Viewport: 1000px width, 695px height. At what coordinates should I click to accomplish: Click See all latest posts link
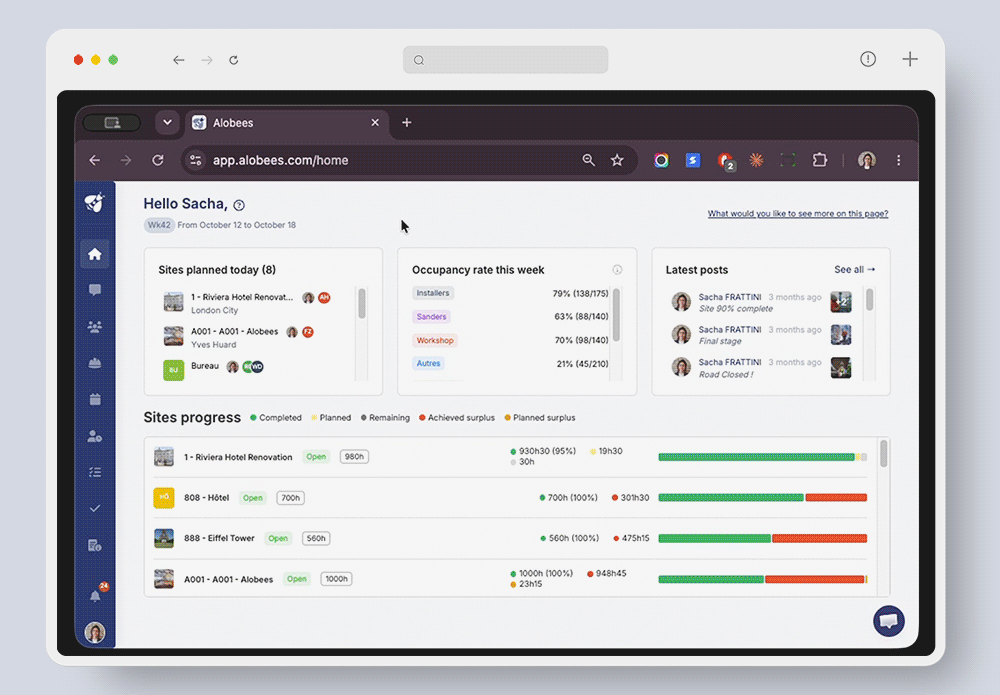(x=855, y=270)
